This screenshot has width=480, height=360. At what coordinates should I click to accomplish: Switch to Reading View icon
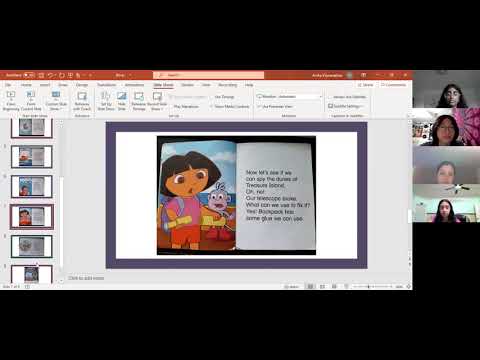click(334, 287)
